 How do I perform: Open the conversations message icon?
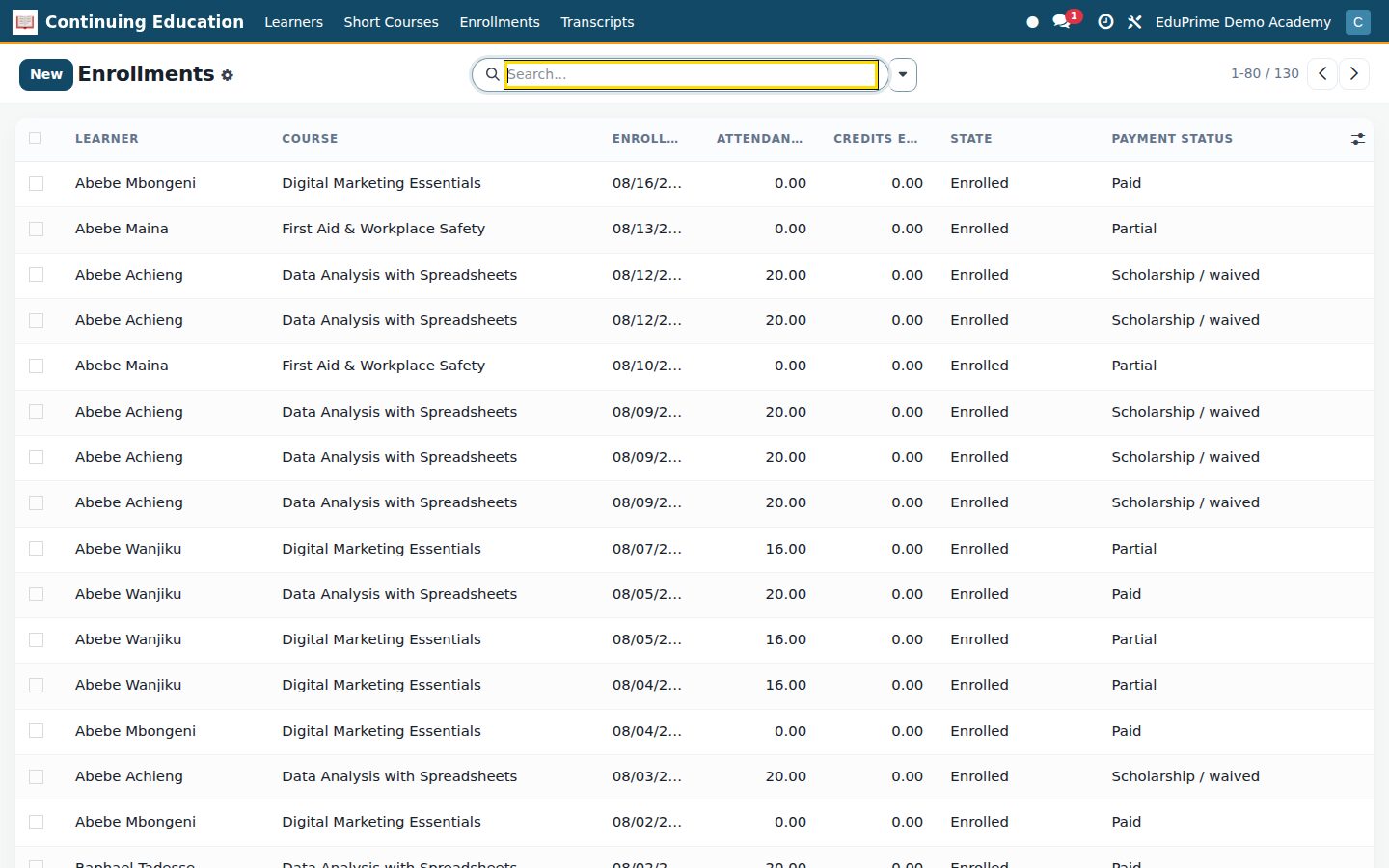click(x=1062, y=22)
